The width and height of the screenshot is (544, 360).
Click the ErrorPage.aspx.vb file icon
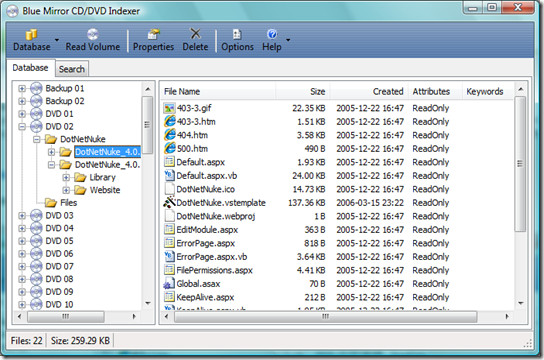coord(169,257)
